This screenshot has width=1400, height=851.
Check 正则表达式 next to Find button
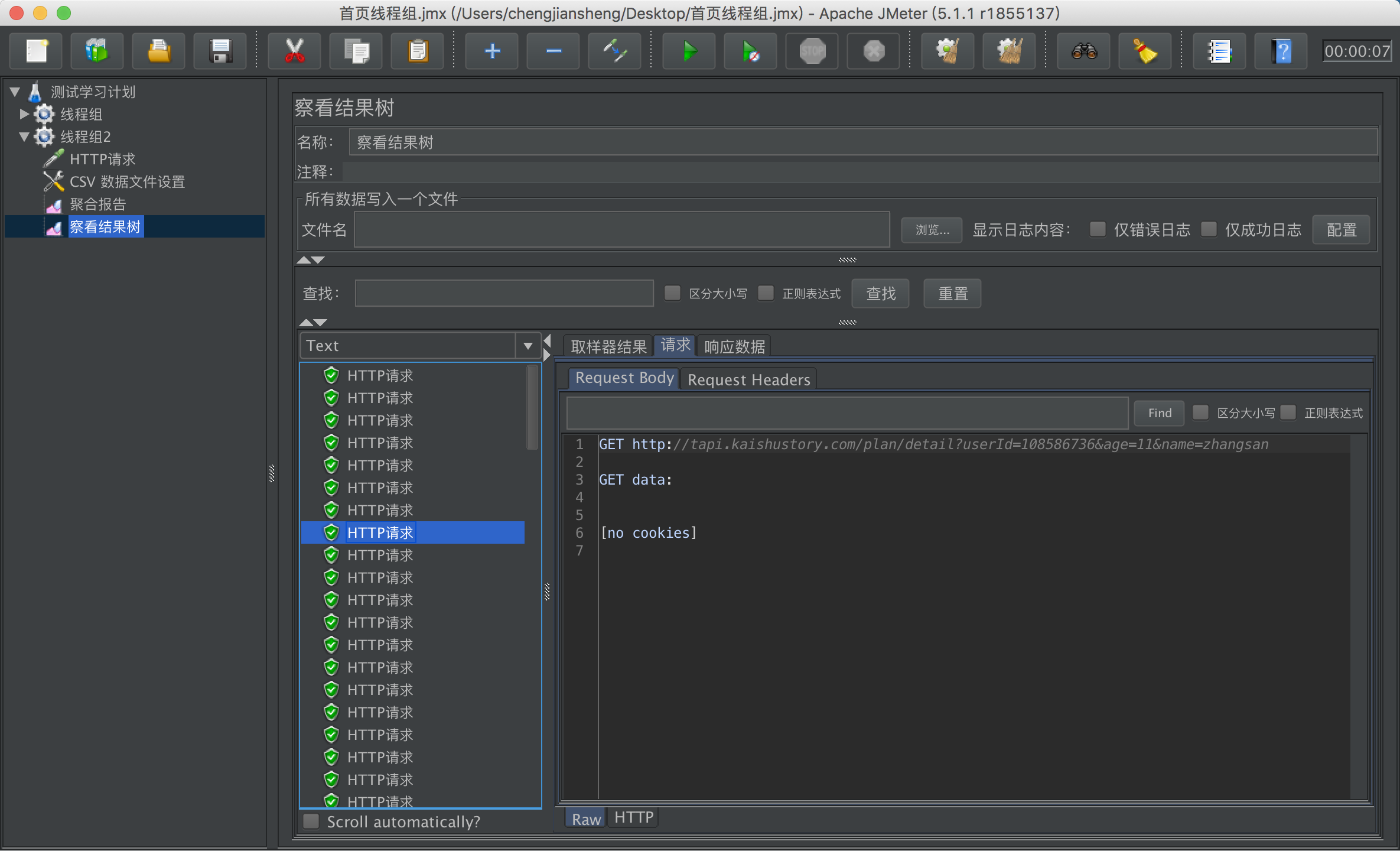(1288, 412)
